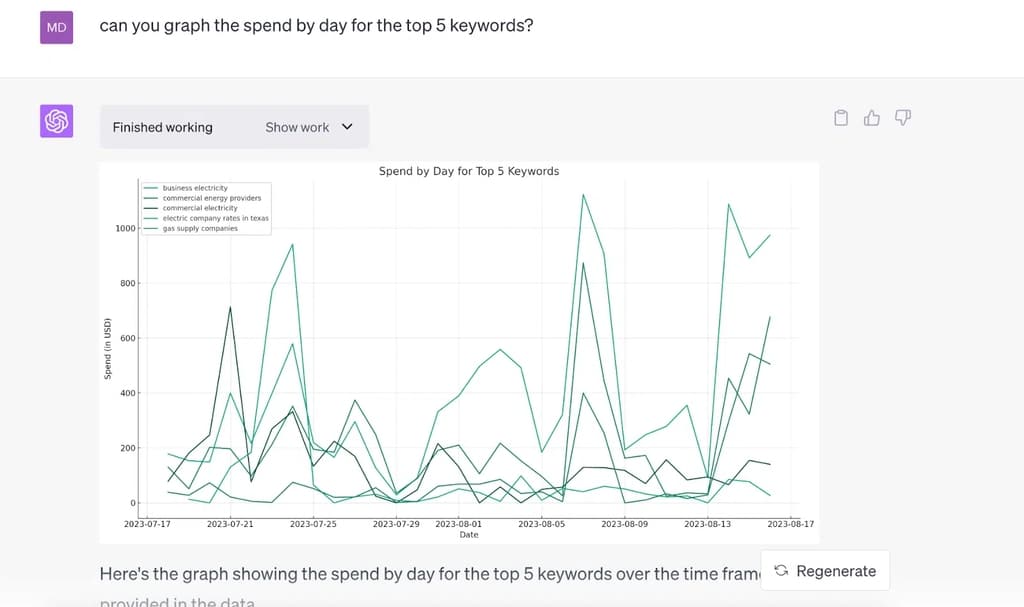Viewport: 1024px width, 607px height.
Task: Click the ChatGPT assistant avatar icon
Action: (56, 120)
